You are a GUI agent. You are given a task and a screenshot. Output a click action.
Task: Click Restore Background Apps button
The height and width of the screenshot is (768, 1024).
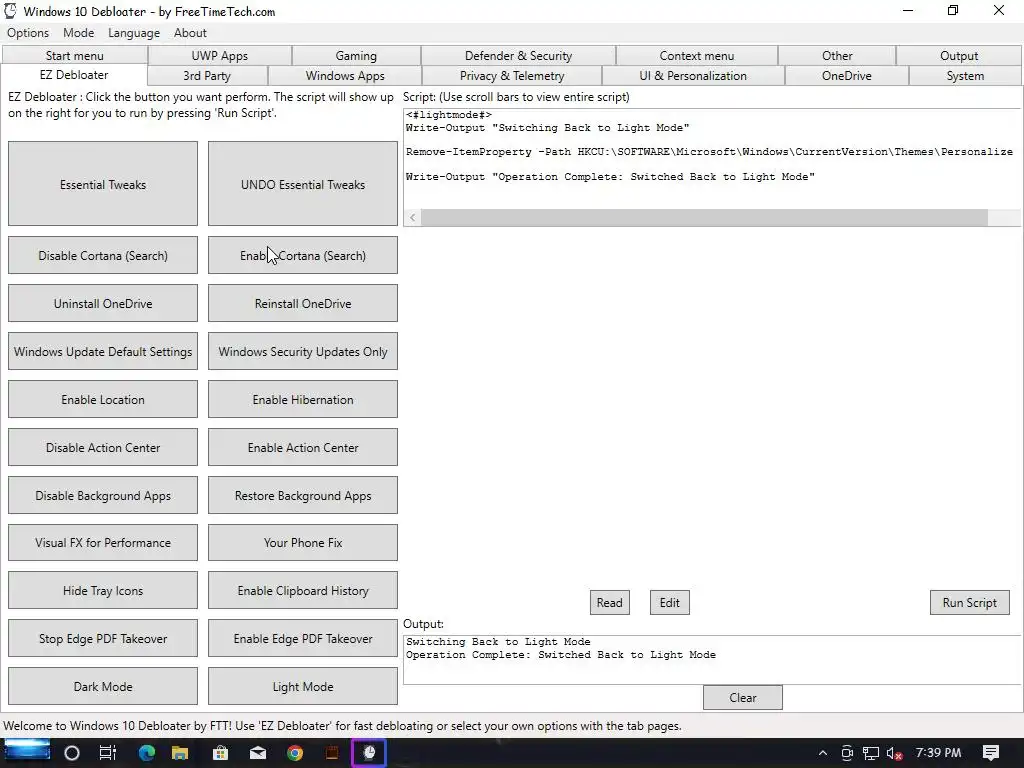(x=303, y=495)
